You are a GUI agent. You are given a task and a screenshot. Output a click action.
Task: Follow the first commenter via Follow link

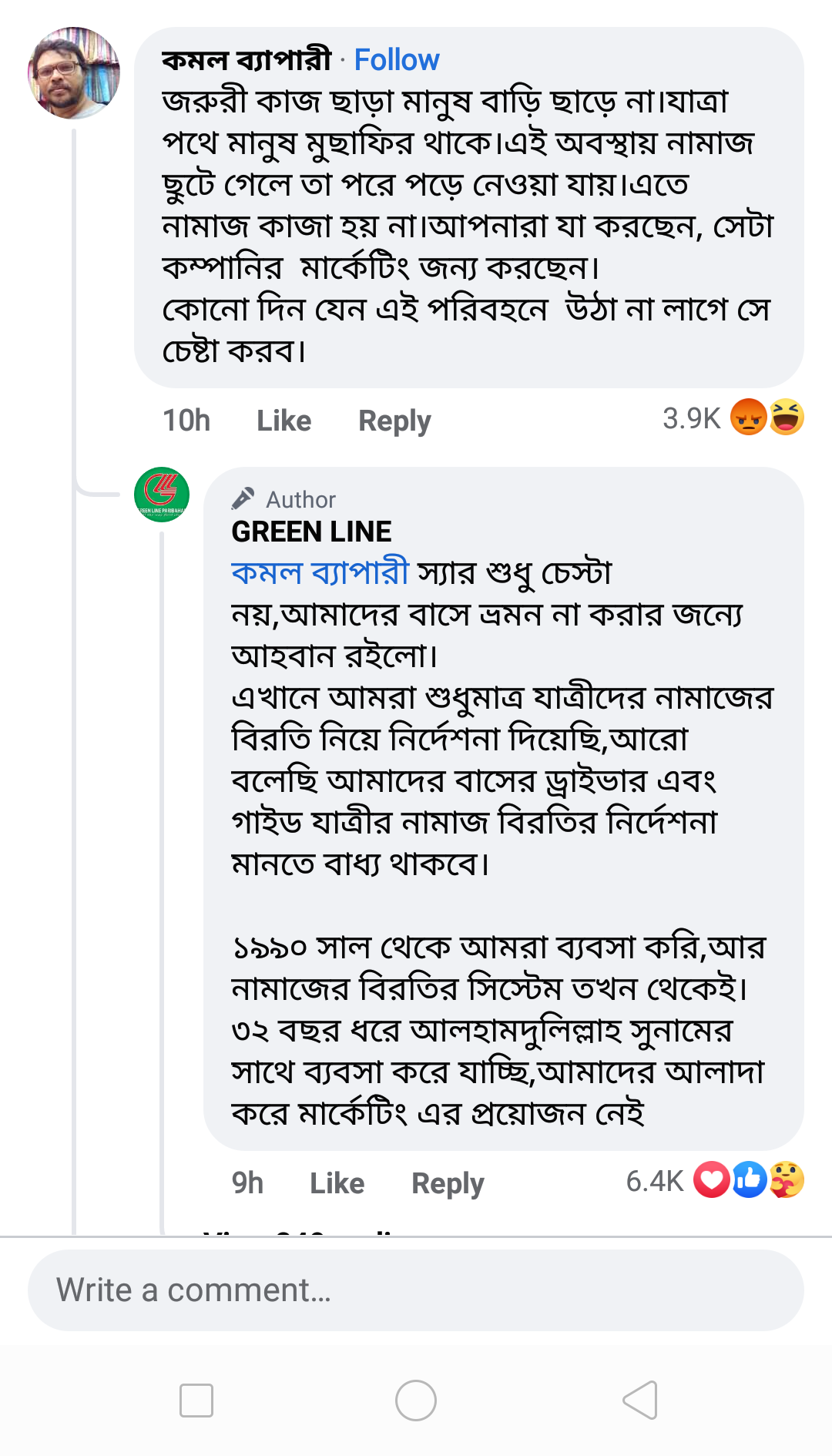pyautogui.click(x=396, y=60)
